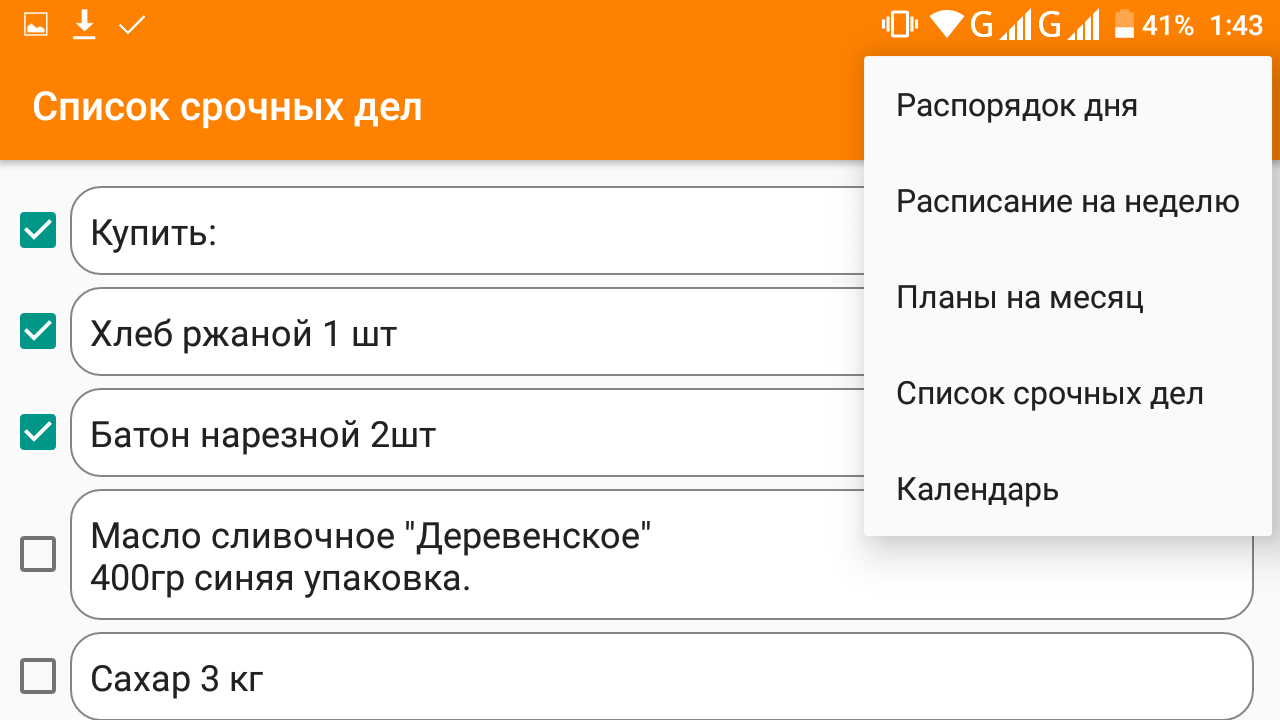This screenshot has height=720, width=1280.
Task: Tap the image notification icon
Action: click(36, 25)
